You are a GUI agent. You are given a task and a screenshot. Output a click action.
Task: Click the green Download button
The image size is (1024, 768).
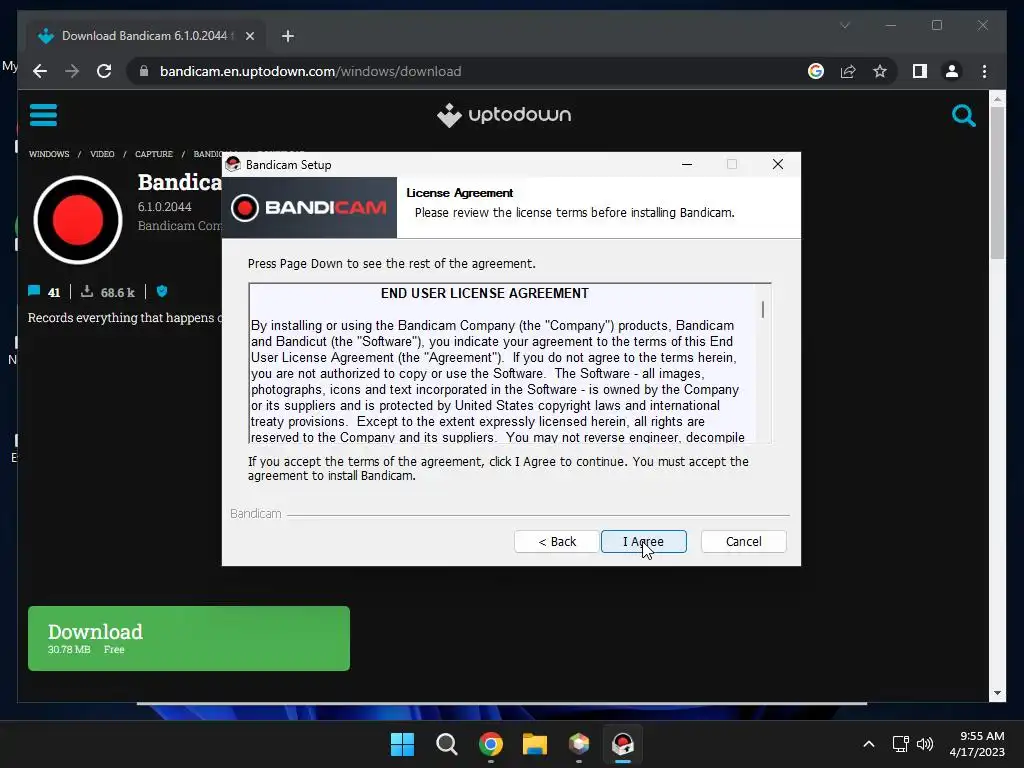189,638
